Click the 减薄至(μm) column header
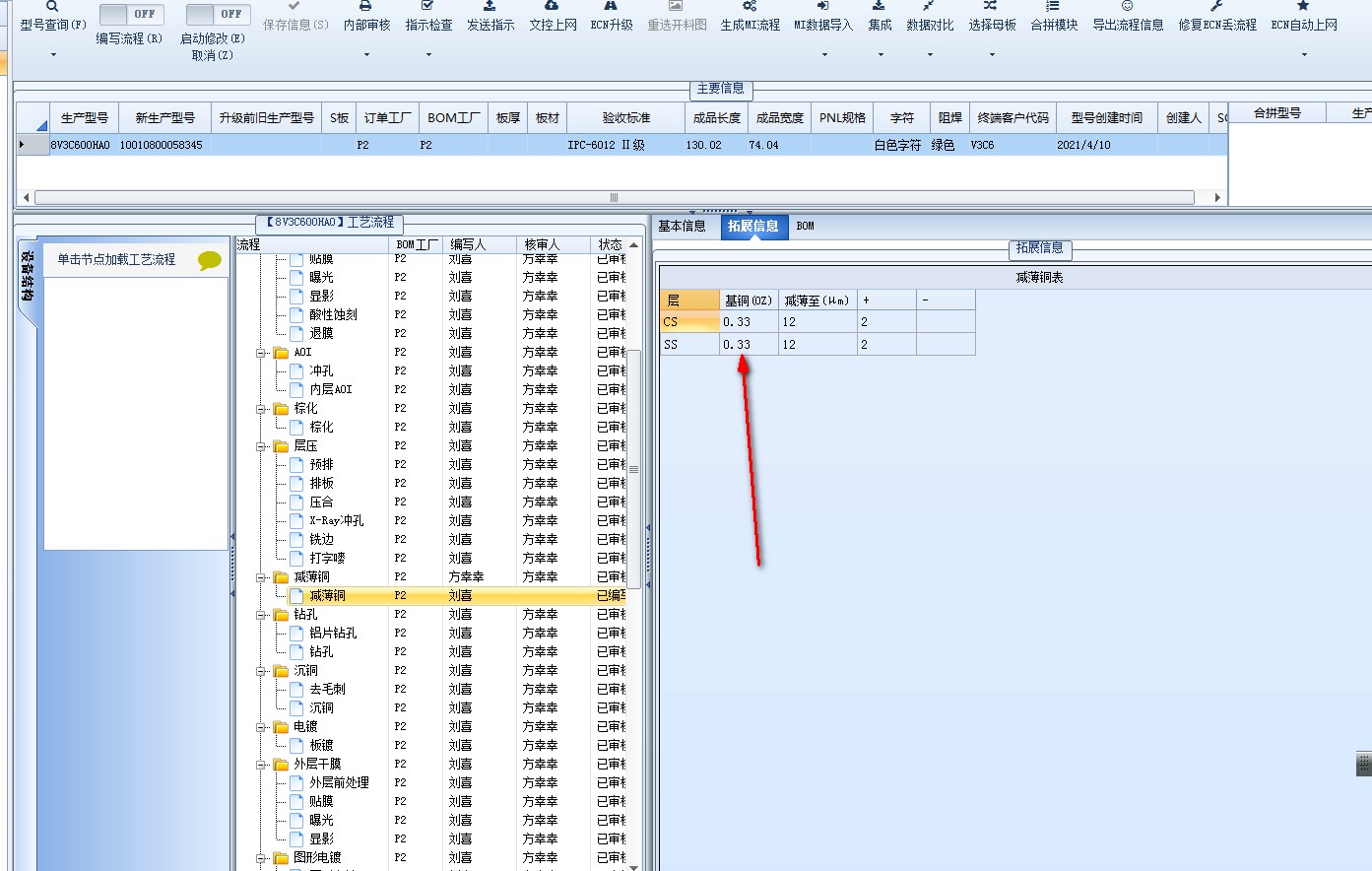1372x871 pixels. (817, 300)
